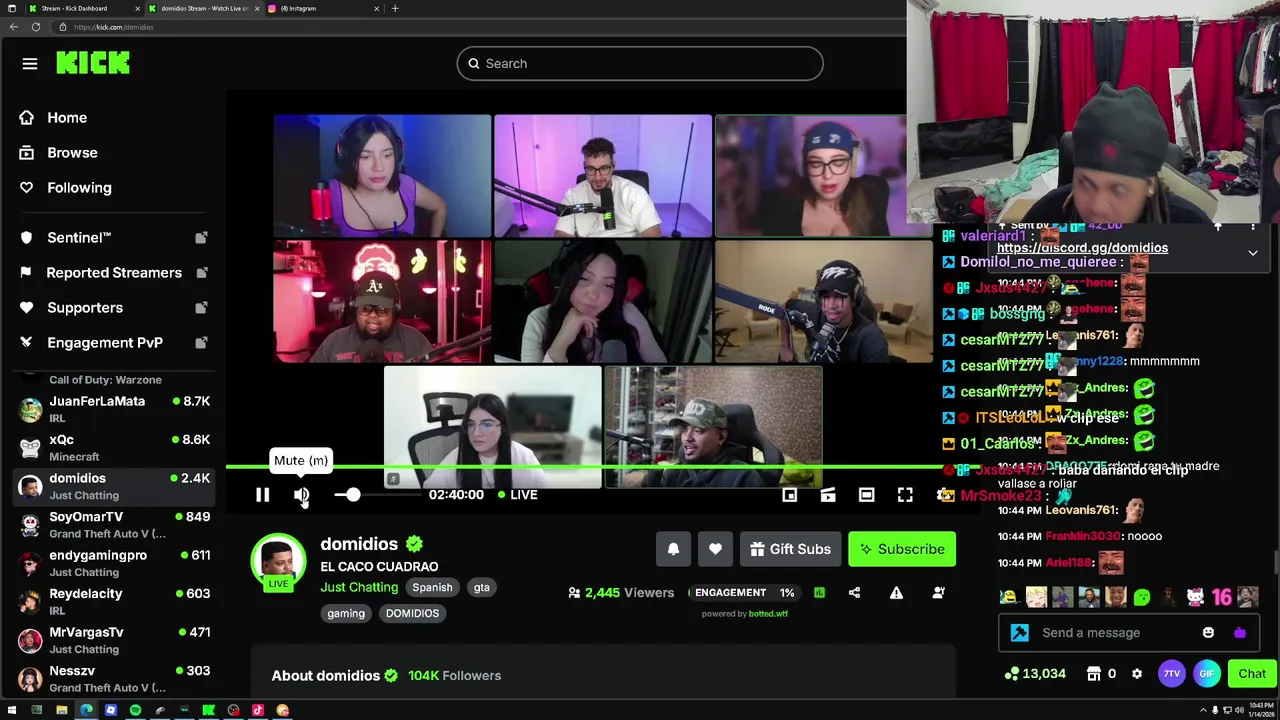Image resolution: width=1280 pixels, height=720 pixels.
Task: Toggle notification bell for domidios
Action: 673,549
